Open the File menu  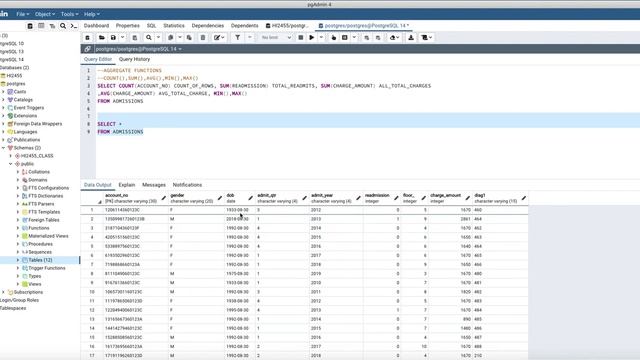(x=22, y=14)
